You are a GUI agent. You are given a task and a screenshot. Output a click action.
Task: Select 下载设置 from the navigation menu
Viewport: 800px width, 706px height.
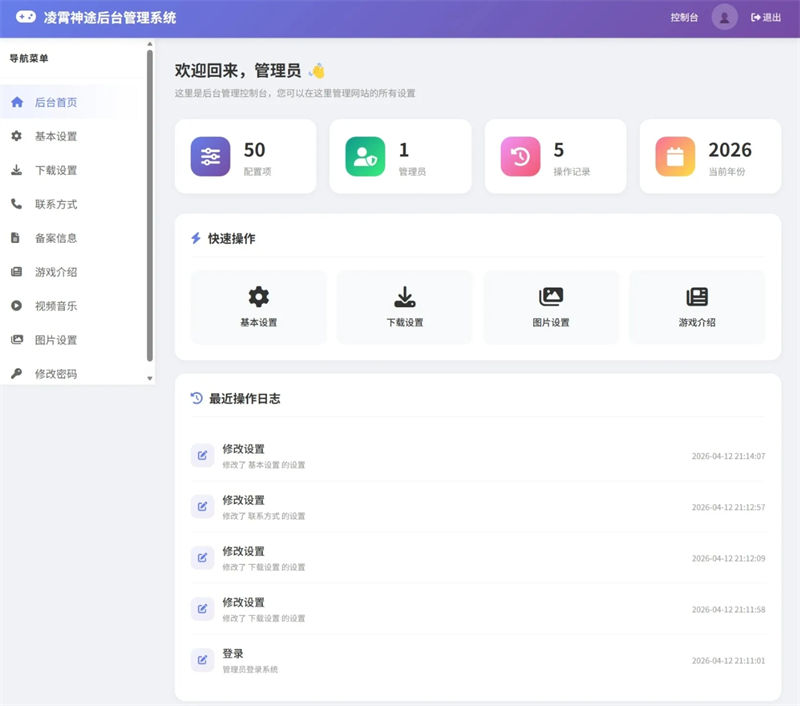(55, 170)
